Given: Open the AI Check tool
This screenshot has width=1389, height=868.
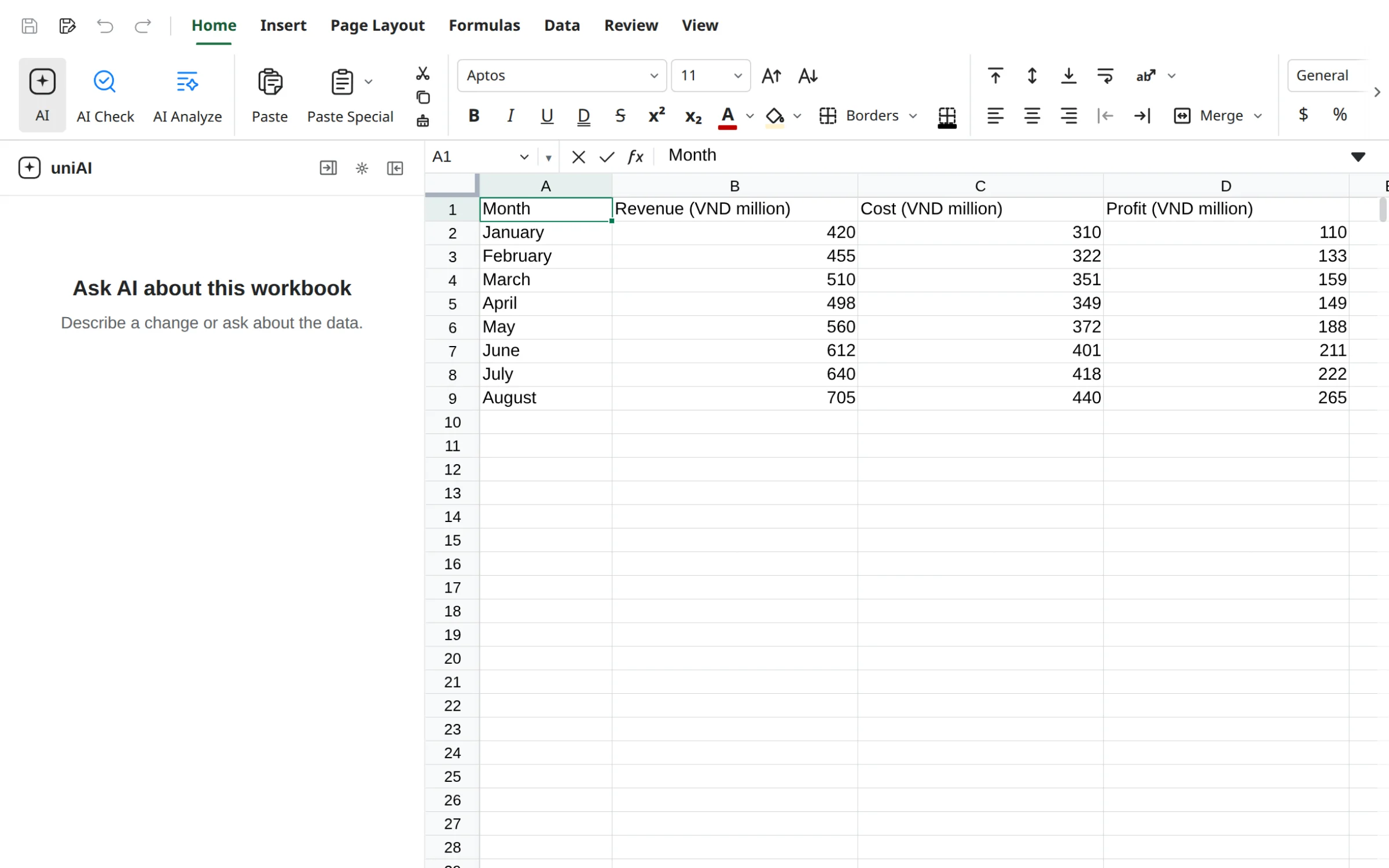Looking at the screenshot, I should [x=105, y=95].
